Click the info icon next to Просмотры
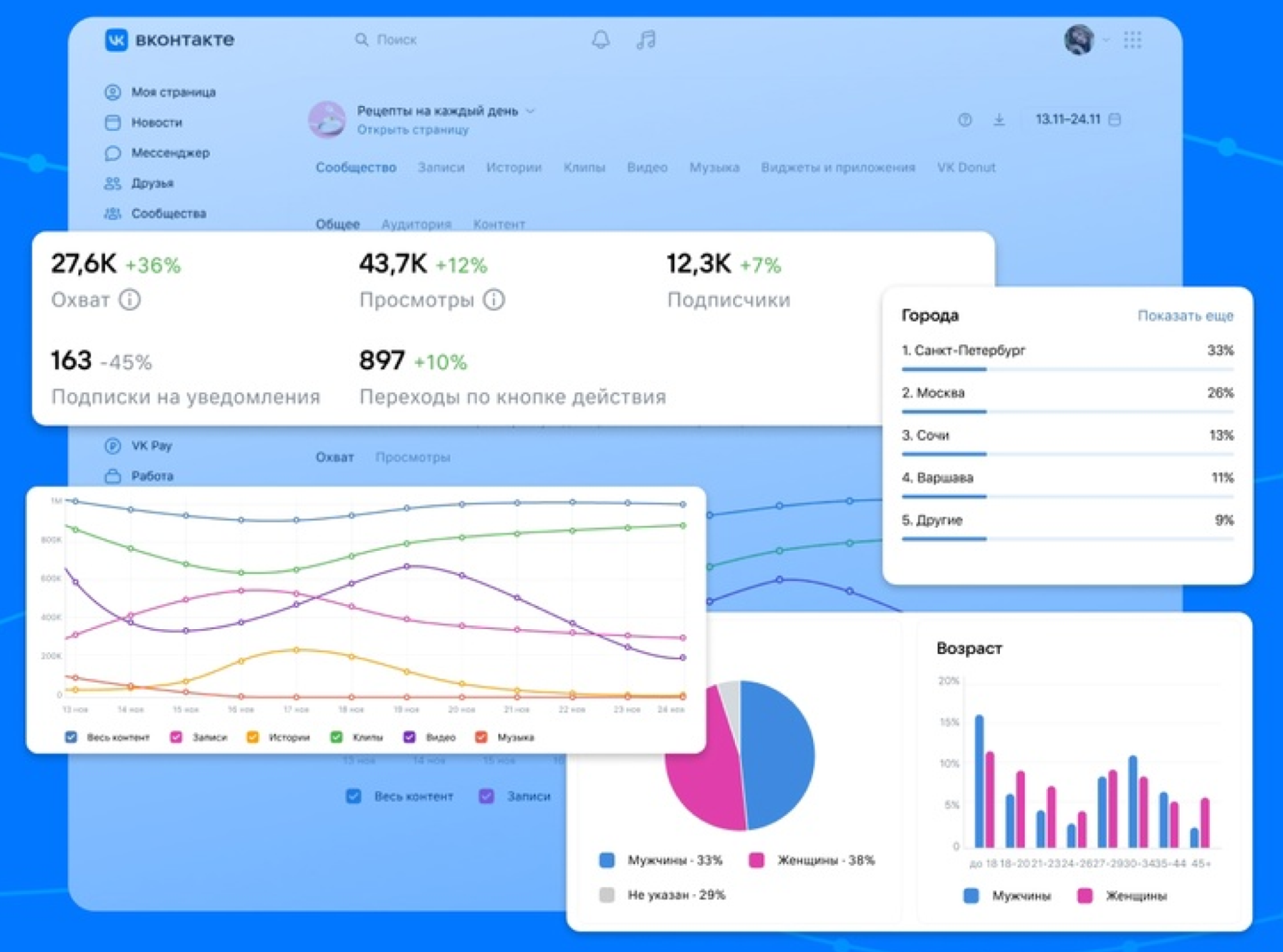The image size is (1283, 952). click(494, 300)
